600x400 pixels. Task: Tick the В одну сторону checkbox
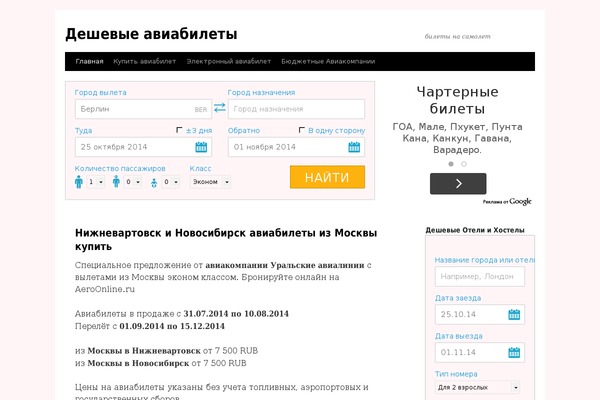coord(302,130)
